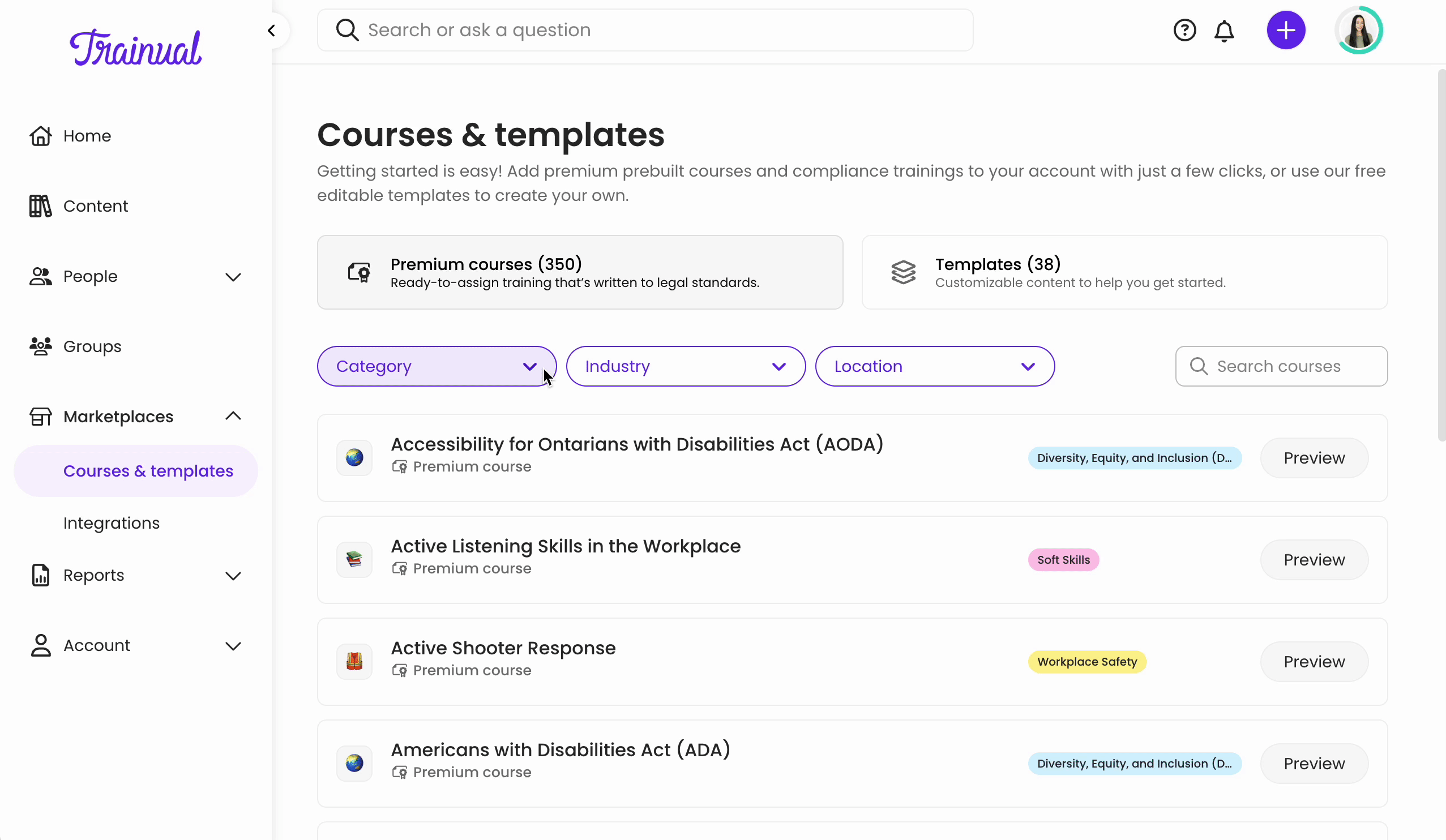Click the Groups icon in the sidebar

coord(40,346)
